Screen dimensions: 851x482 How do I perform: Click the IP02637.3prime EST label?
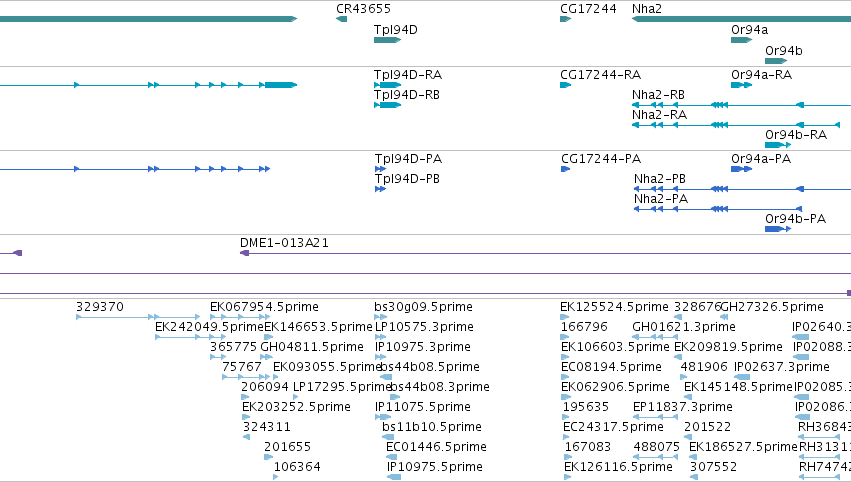782,367
